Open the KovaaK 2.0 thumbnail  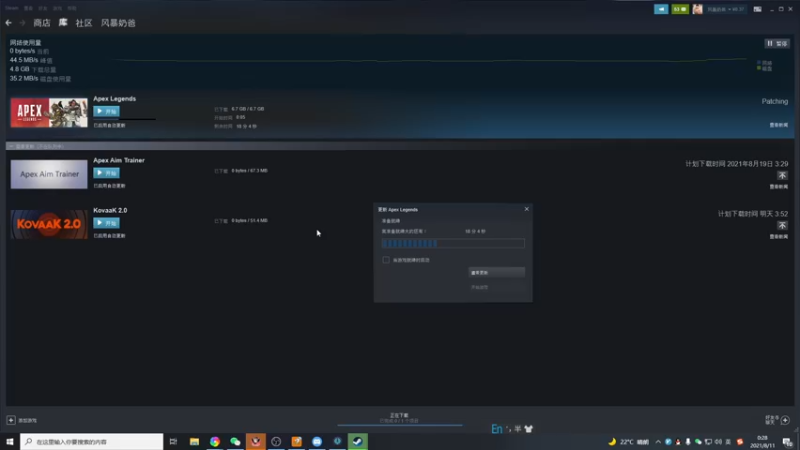49,224
